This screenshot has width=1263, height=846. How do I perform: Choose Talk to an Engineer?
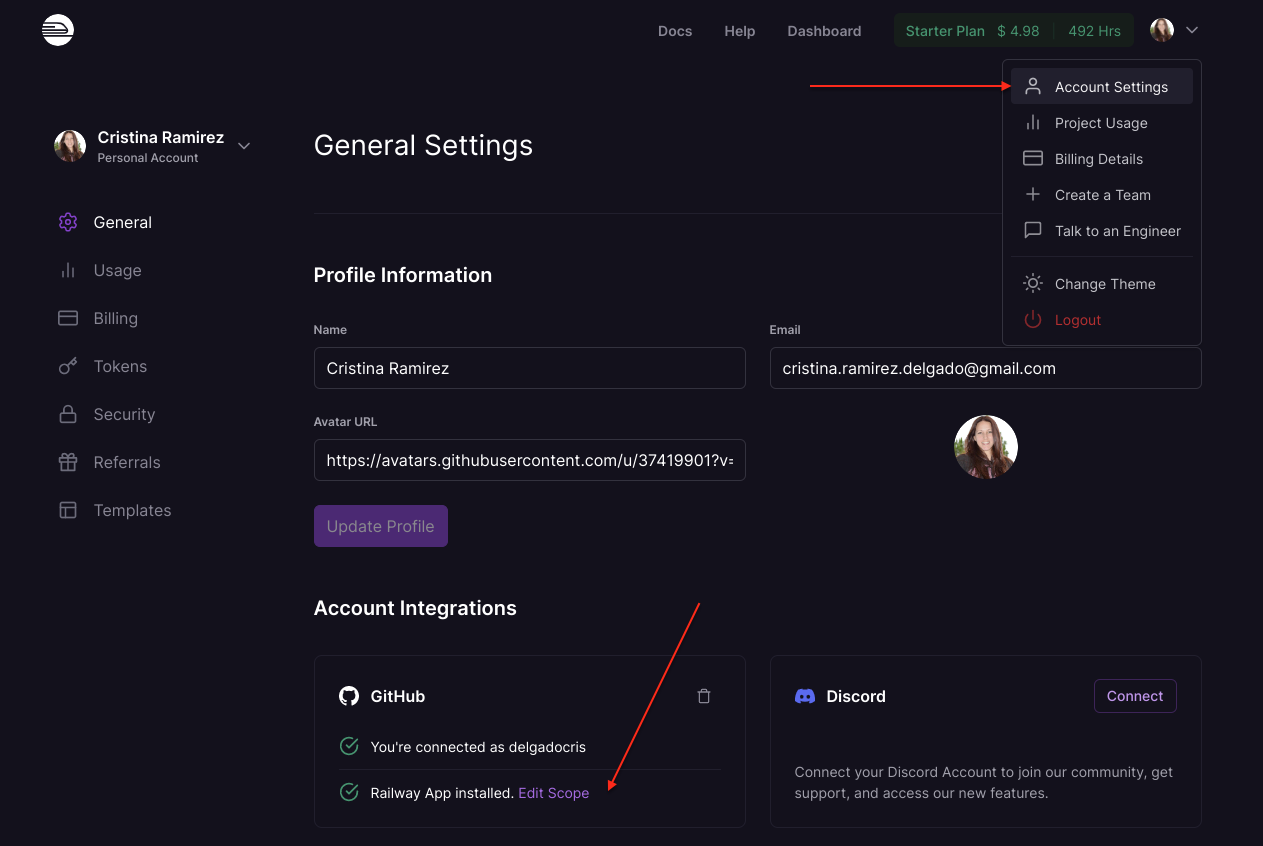[x=1102, y=231]
